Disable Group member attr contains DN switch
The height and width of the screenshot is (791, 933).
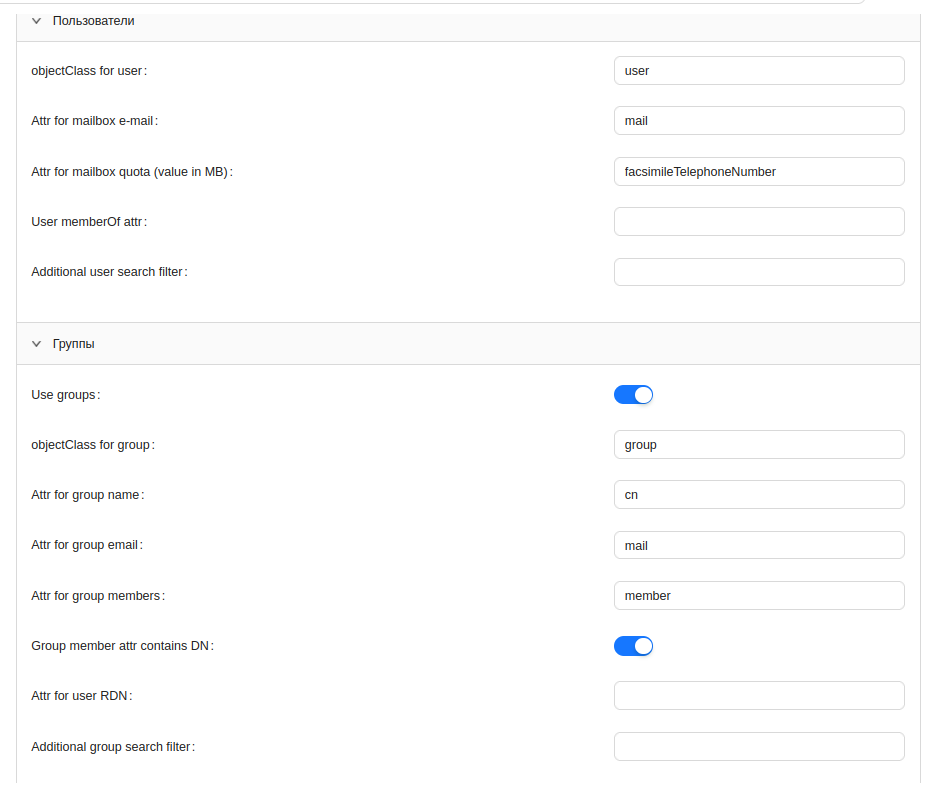pyautogui.click(x=633, y=646)
